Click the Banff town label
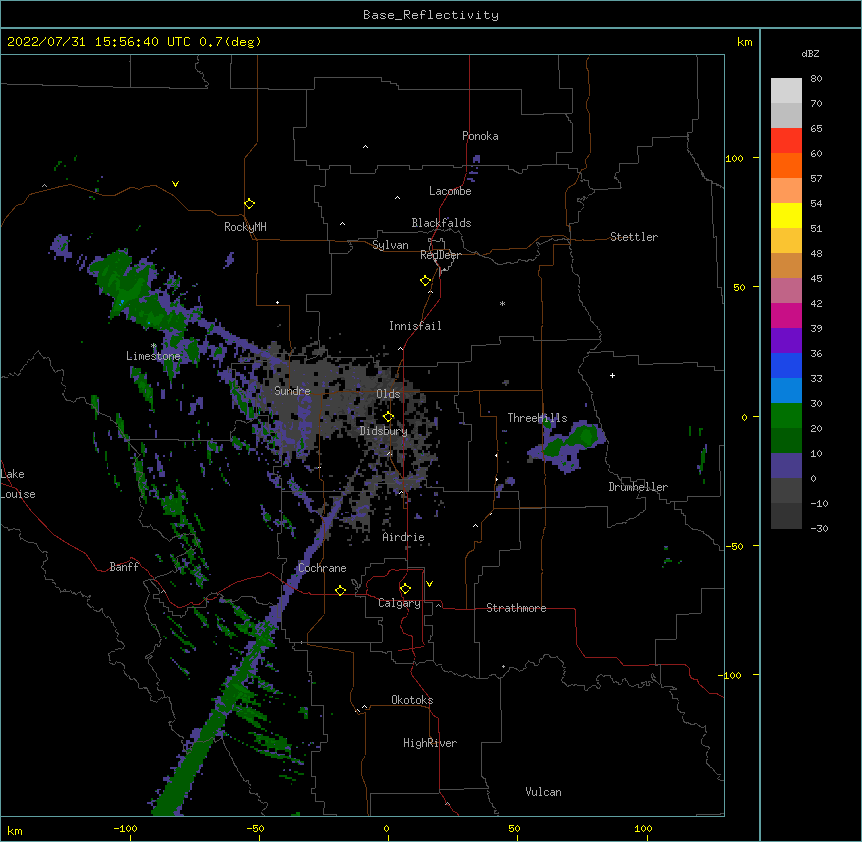862x842 pixels. pos(124,567)
